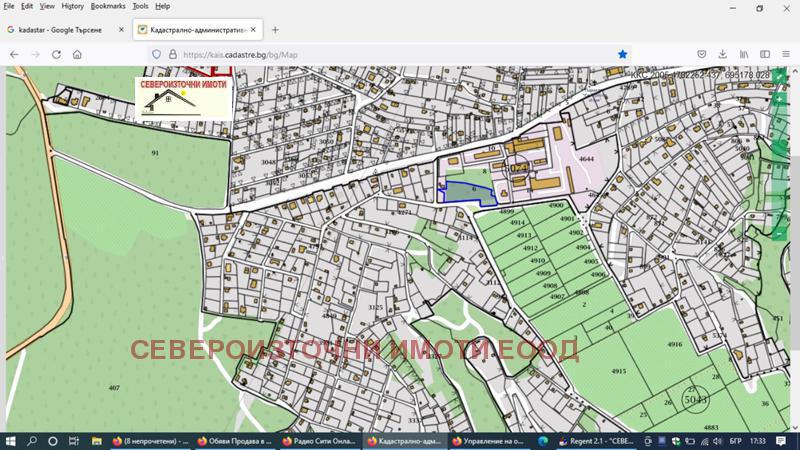Click the browser Back arrow
Screen dimensions: 800x450
[14, 54]
